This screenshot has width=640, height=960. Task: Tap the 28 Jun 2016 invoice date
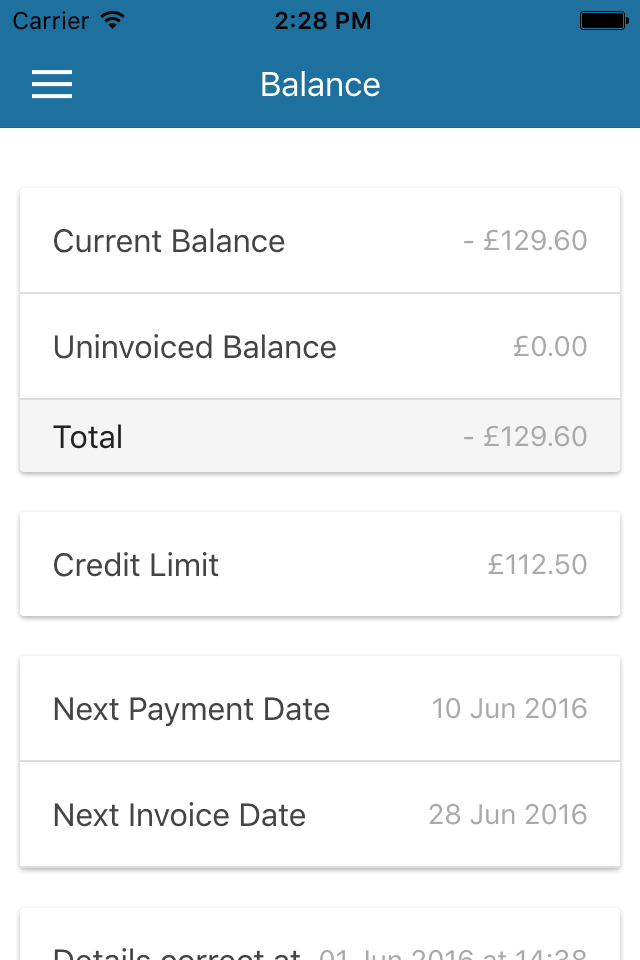[508, 814]
